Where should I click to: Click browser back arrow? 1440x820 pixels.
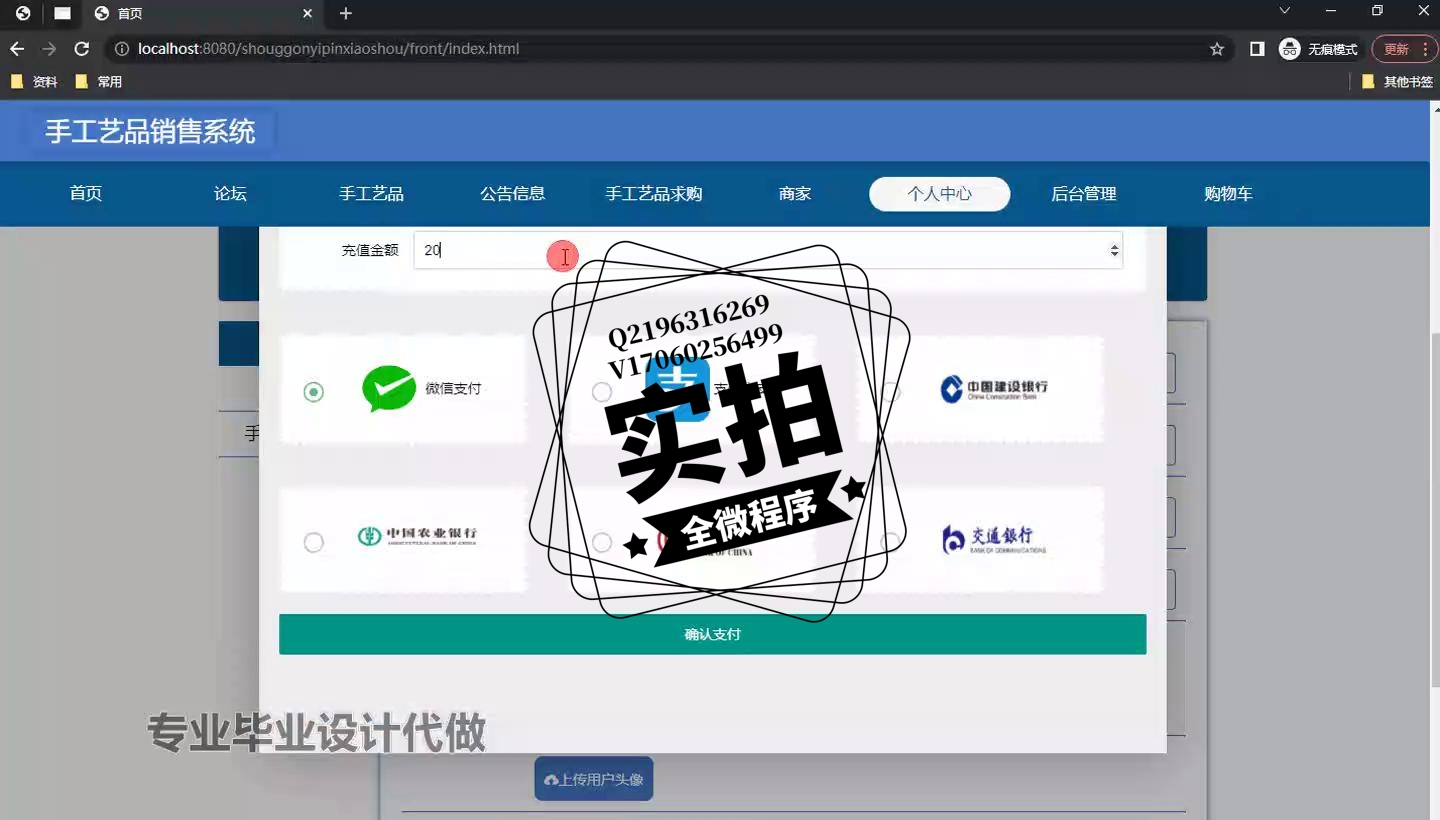coord(16,49)
